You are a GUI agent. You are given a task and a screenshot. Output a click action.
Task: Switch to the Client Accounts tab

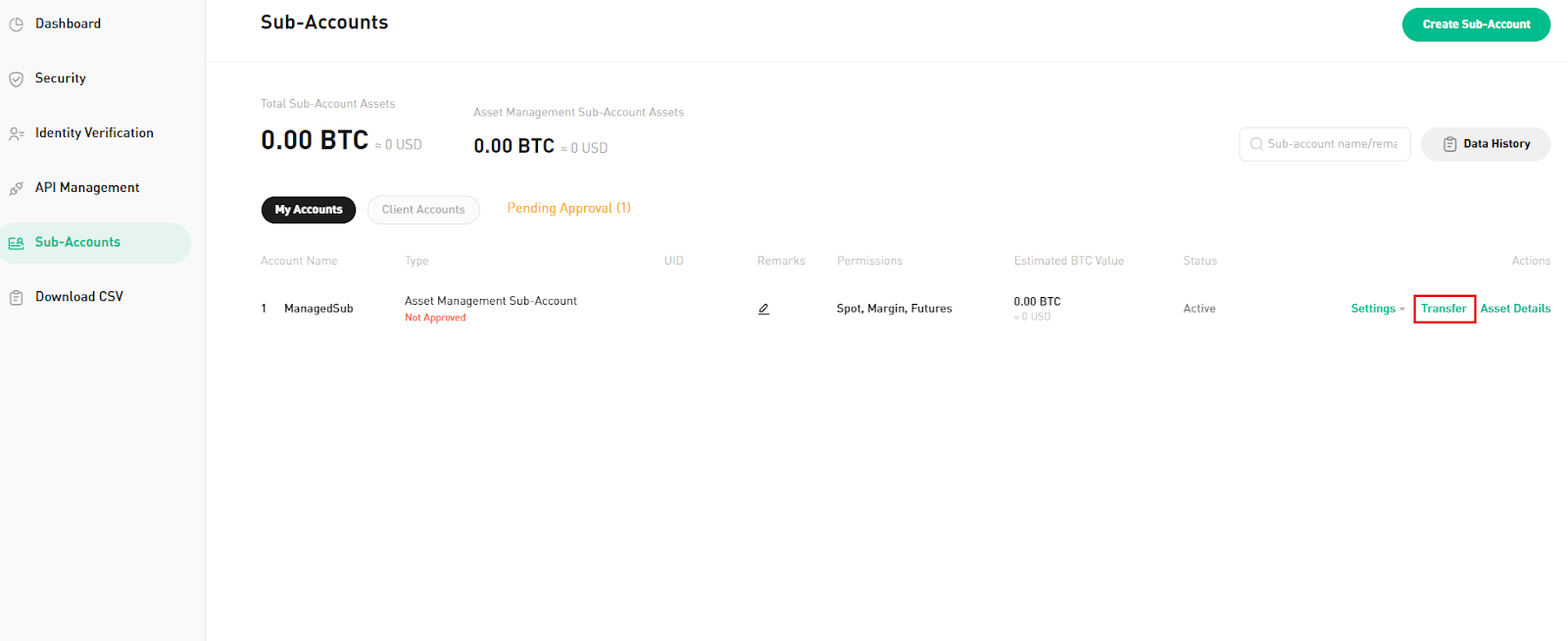click(423, 210)
